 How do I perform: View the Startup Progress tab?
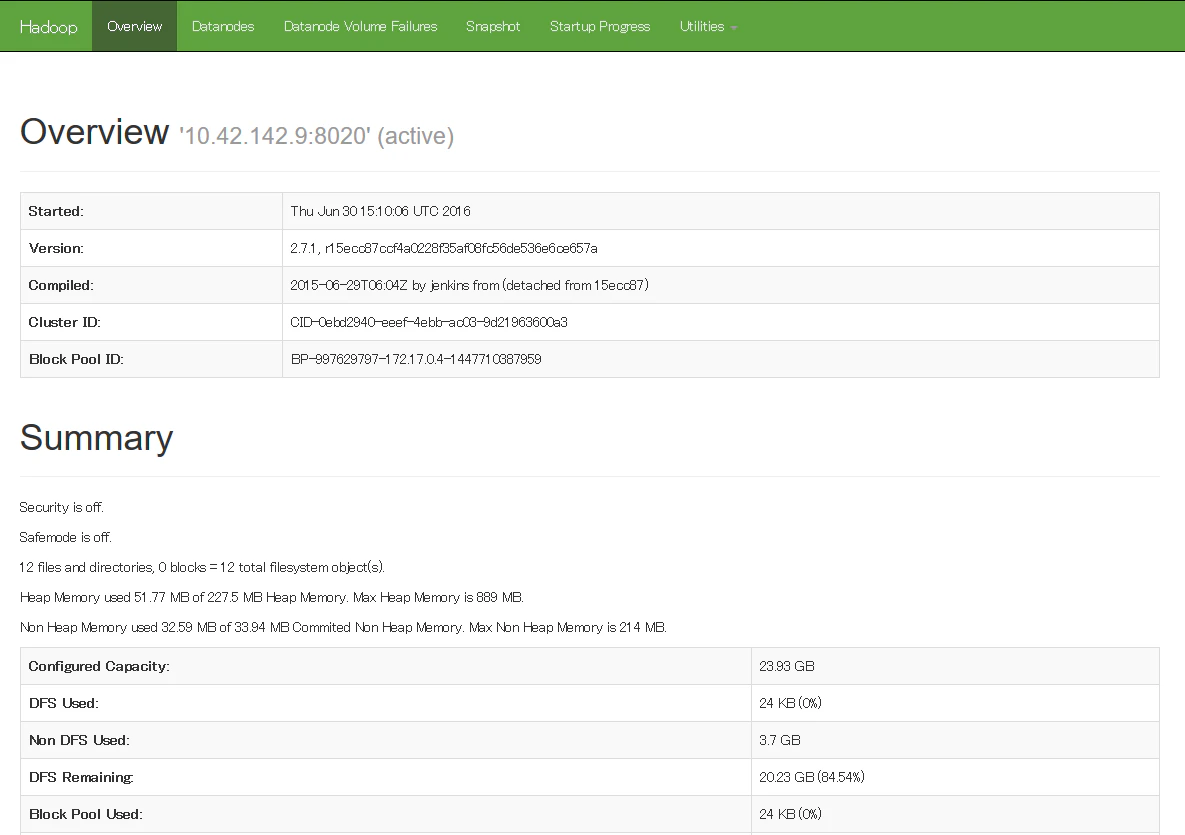[600, 26]
